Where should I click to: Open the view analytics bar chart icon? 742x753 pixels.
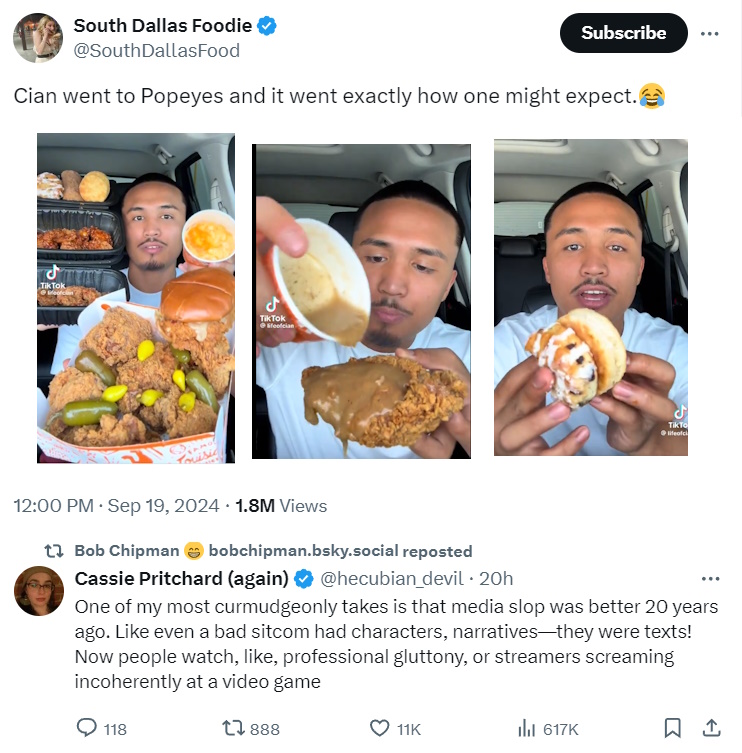click(x=526, y=728)
